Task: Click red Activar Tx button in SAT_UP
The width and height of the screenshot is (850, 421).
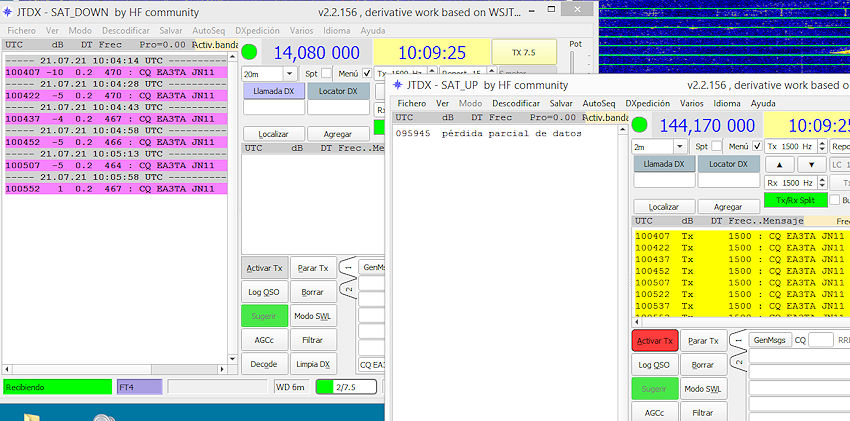Action: [654, 341]
